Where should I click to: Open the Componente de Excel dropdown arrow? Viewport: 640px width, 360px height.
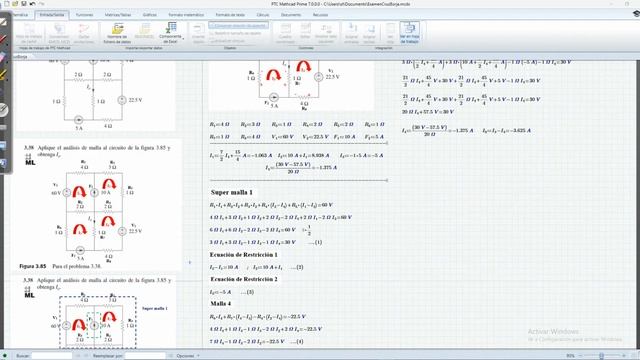tap(183, 40)
